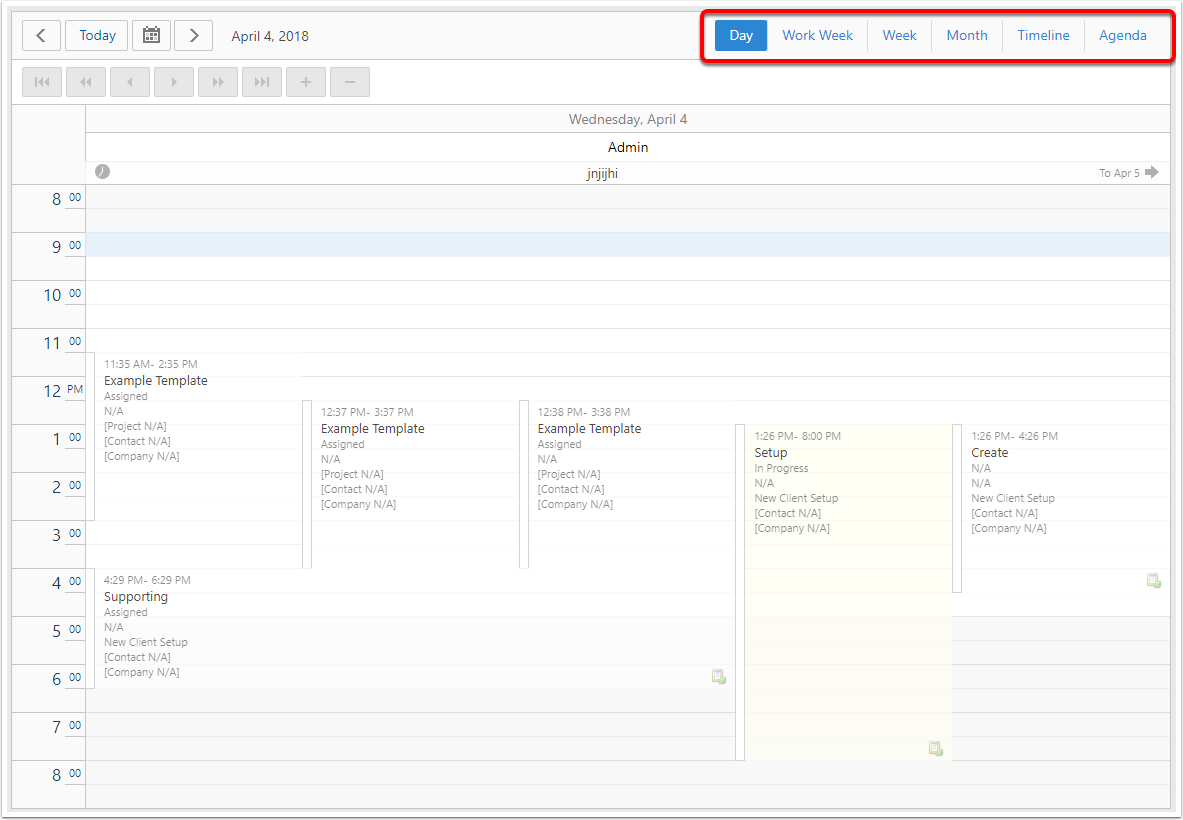Open the Setup In Progress appointment
This screenshot has height=820, width=1183.
844,592
